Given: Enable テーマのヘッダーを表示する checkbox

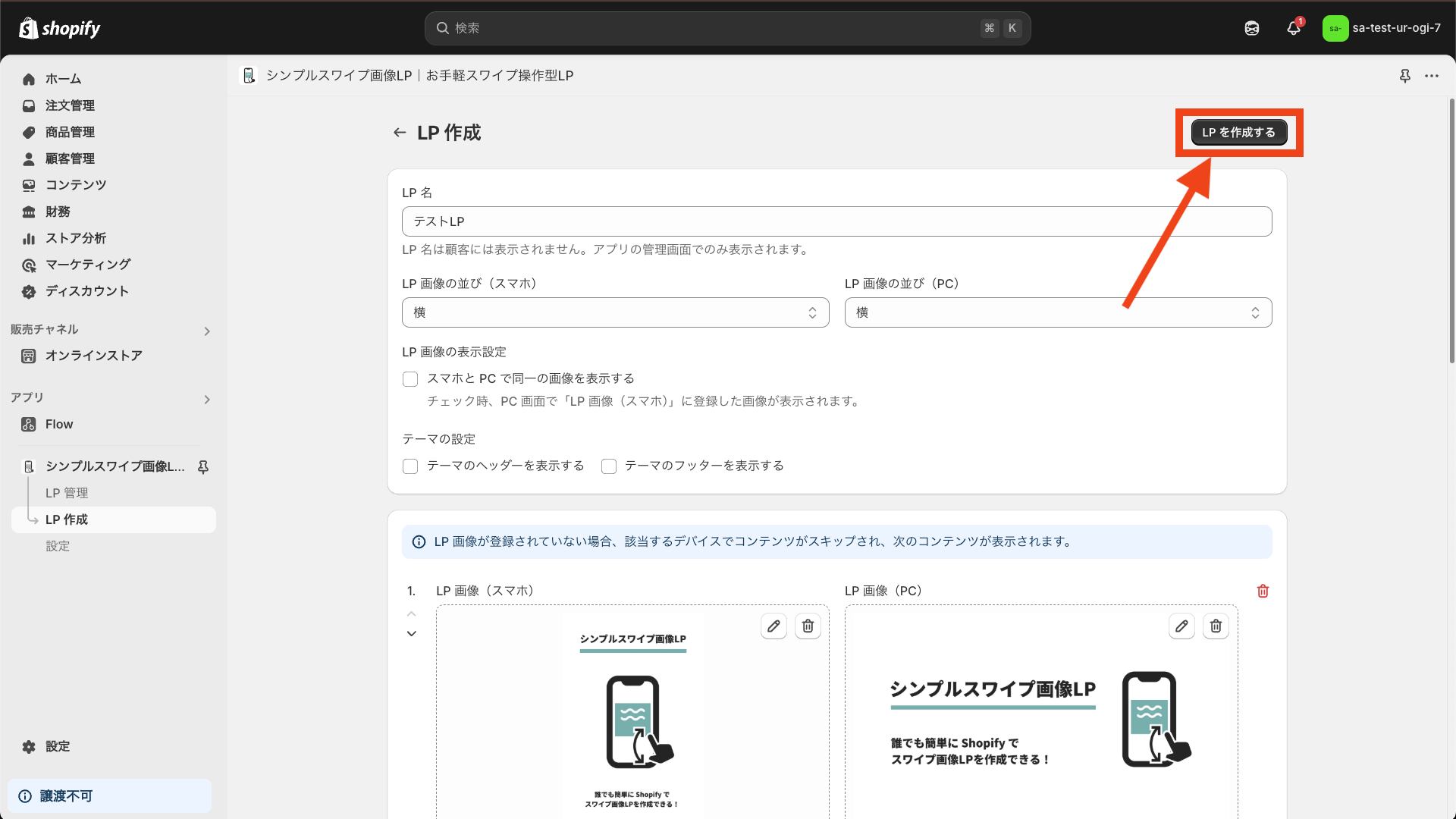Looking at the screenshot, I should [410, 466].
